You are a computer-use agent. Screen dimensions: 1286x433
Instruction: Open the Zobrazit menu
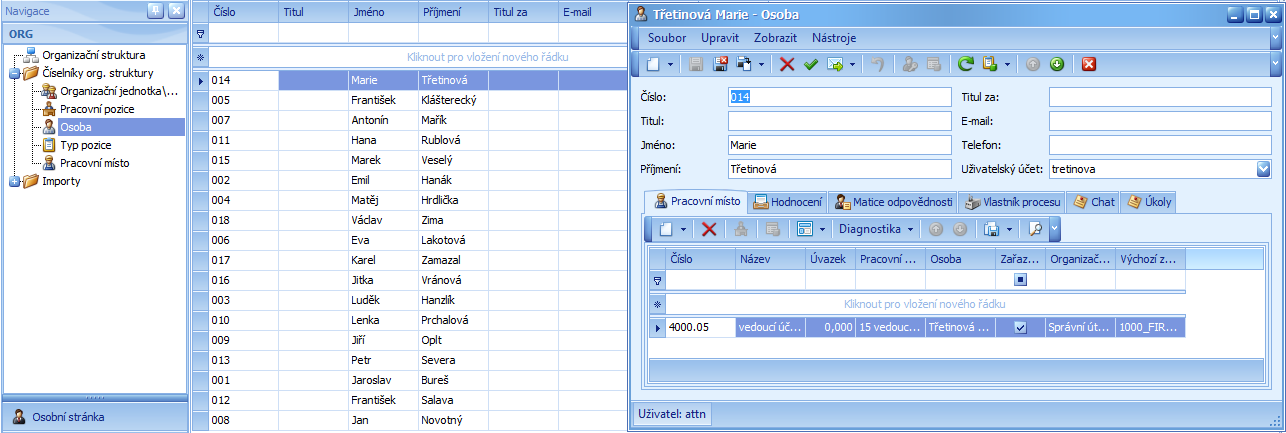click(776, 37)
